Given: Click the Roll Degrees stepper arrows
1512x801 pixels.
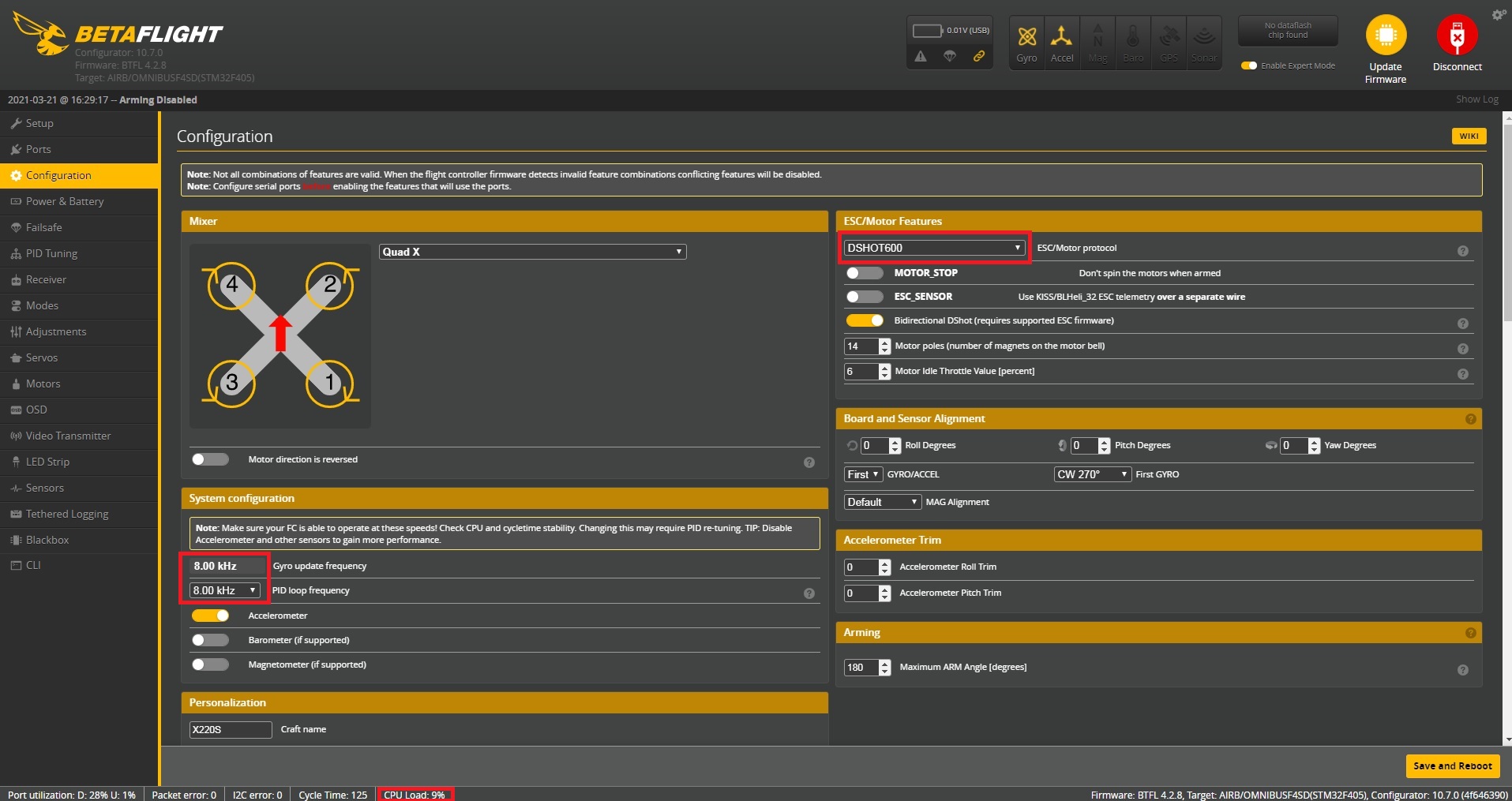Looking at the screenshot, I should [895, 446].
